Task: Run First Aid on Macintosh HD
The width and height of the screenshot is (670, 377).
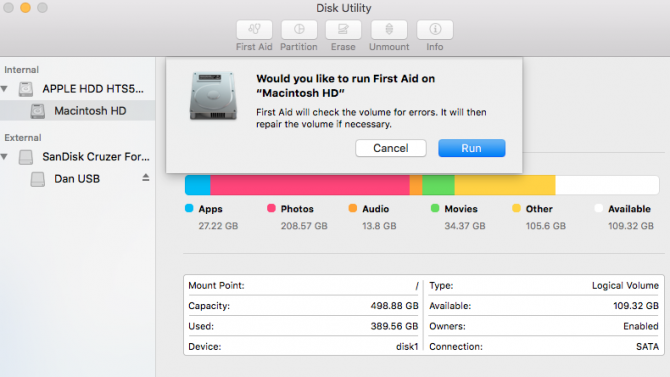Action: click(472, 148)
